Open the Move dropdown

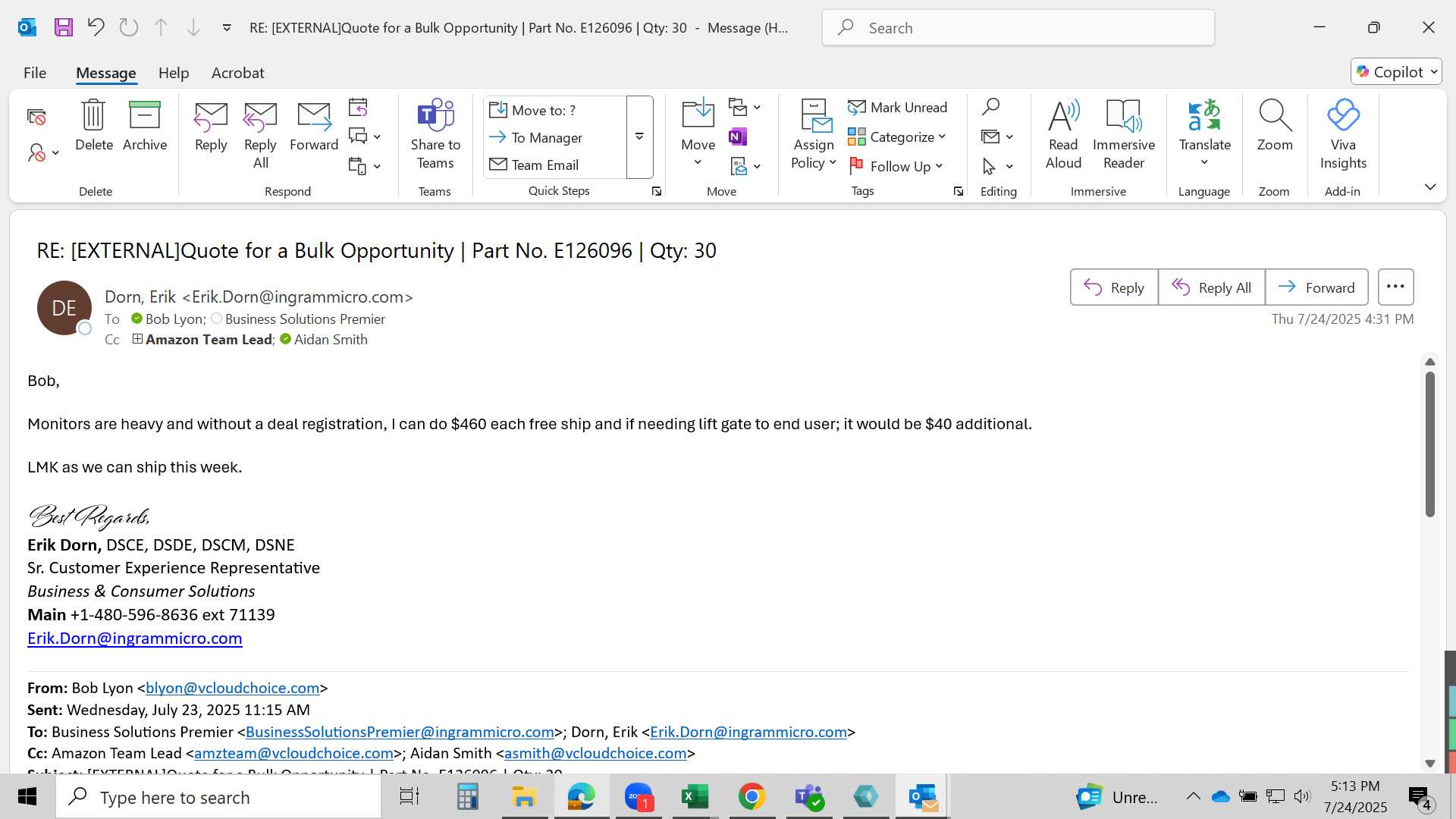(x=698, y=135)
